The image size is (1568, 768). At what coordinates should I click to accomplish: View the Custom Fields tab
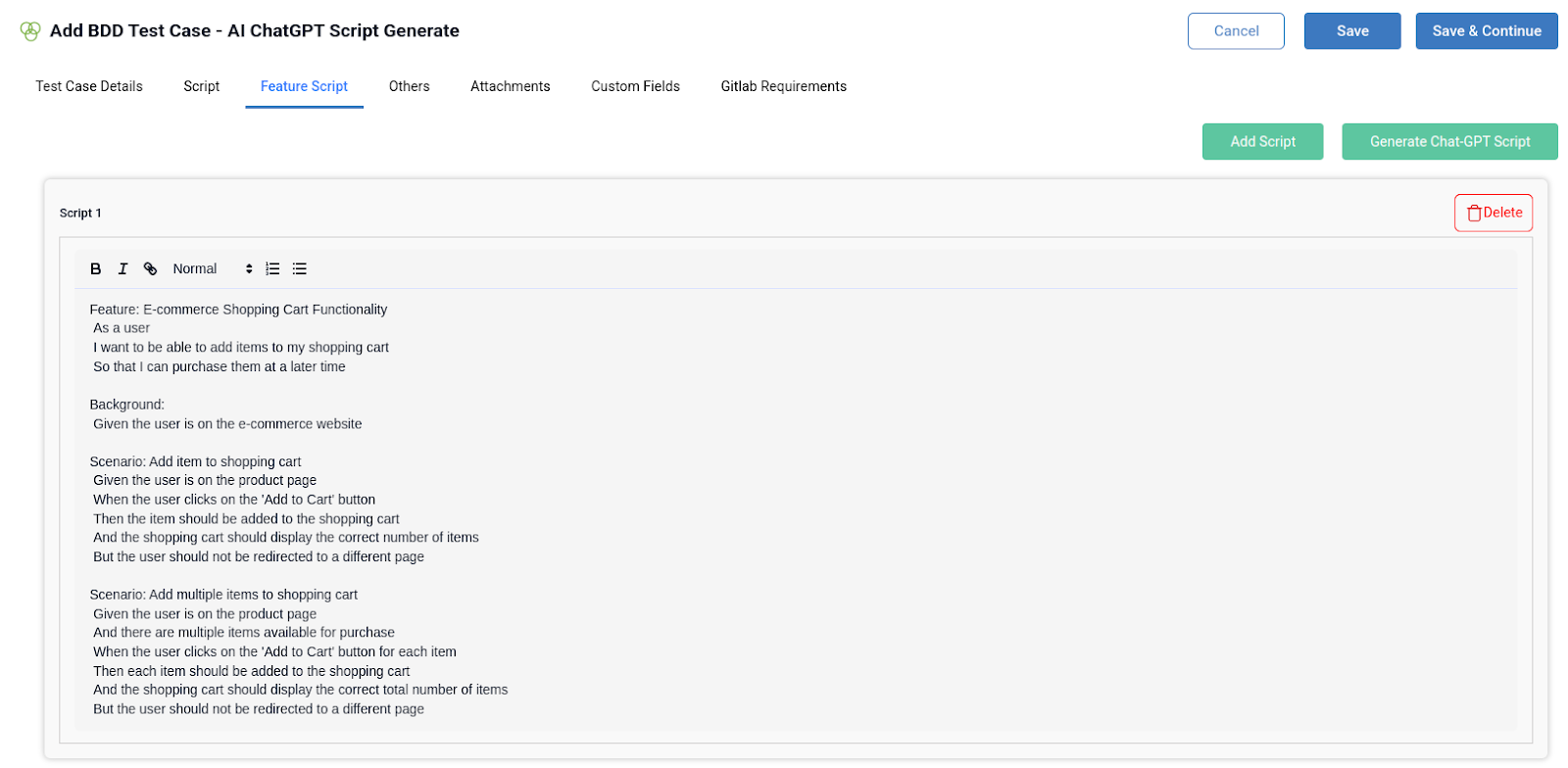pyautogui.click(x=635, y=86)
